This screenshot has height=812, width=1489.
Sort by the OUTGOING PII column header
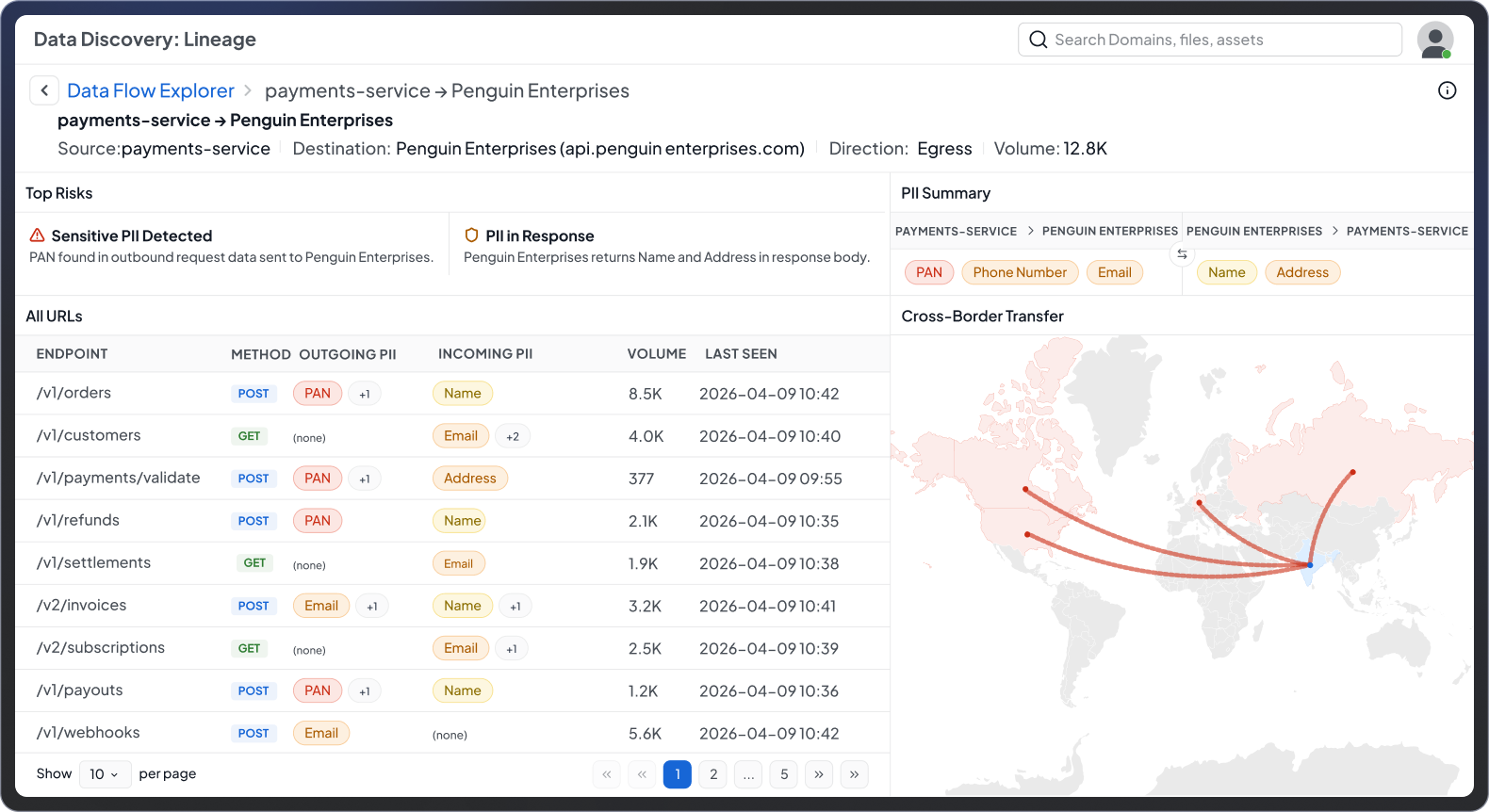pyautogui.click(x=348, y=354)
